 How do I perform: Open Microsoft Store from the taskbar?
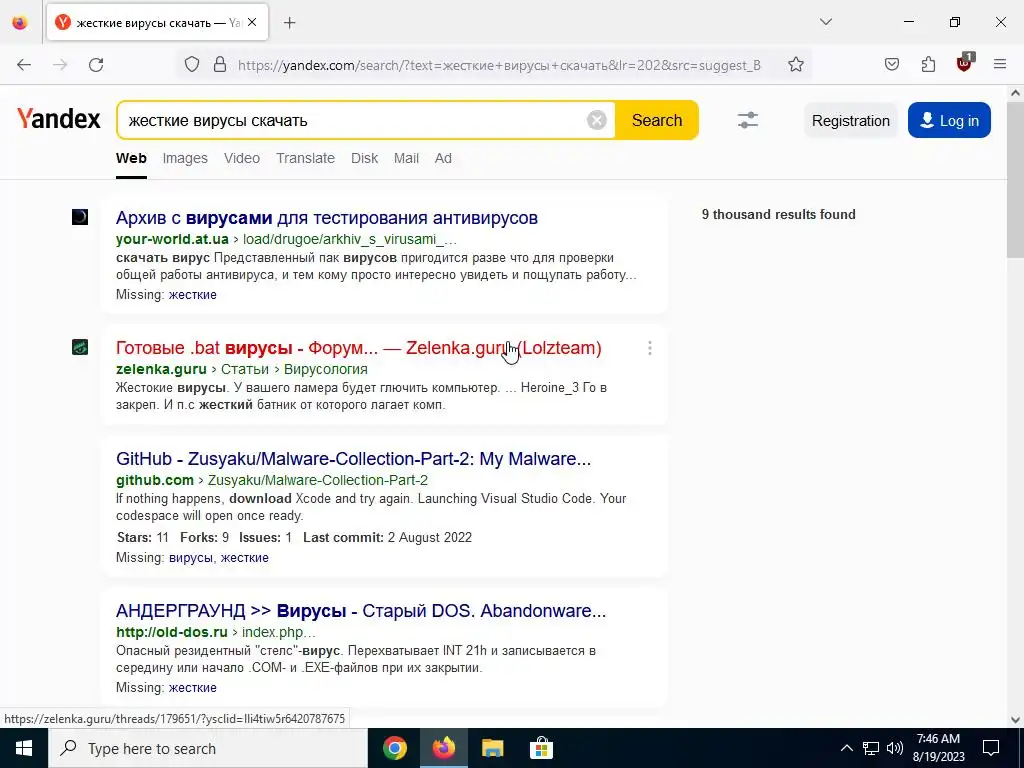[x=541, y=748]
